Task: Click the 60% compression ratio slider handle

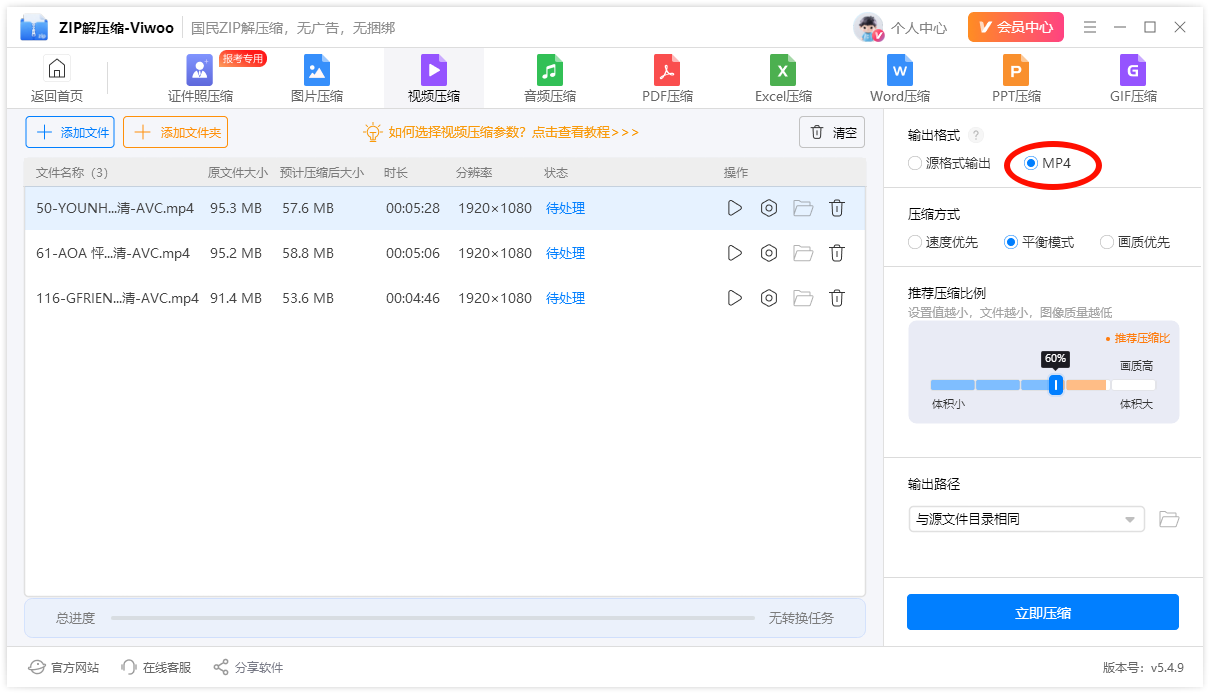Action: [1055, 385]
